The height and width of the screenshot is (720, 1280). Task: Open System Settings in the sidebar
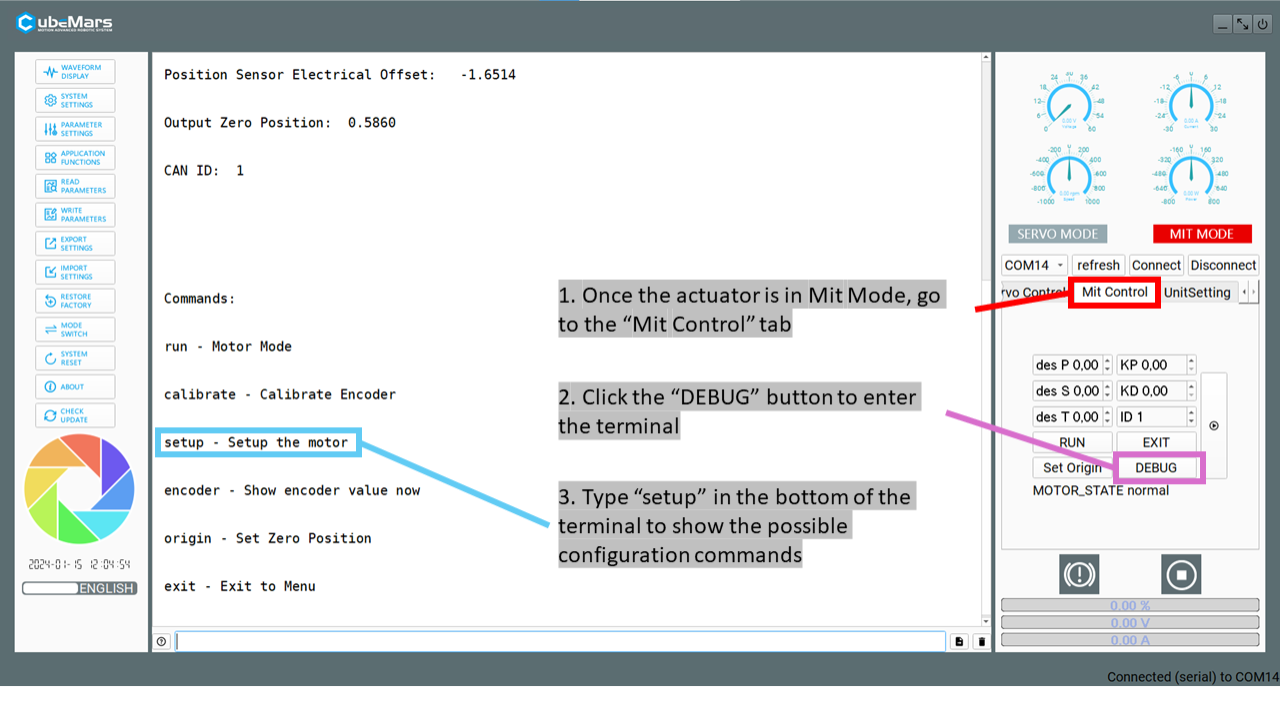coord(75,100)
